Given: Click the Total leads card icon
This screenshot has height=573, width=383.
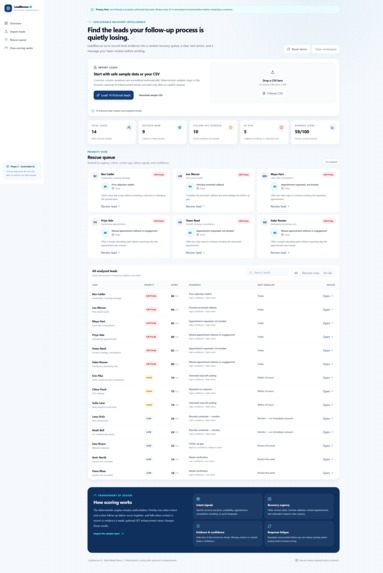Looking at the screenshot, I should tap(129, 128).
